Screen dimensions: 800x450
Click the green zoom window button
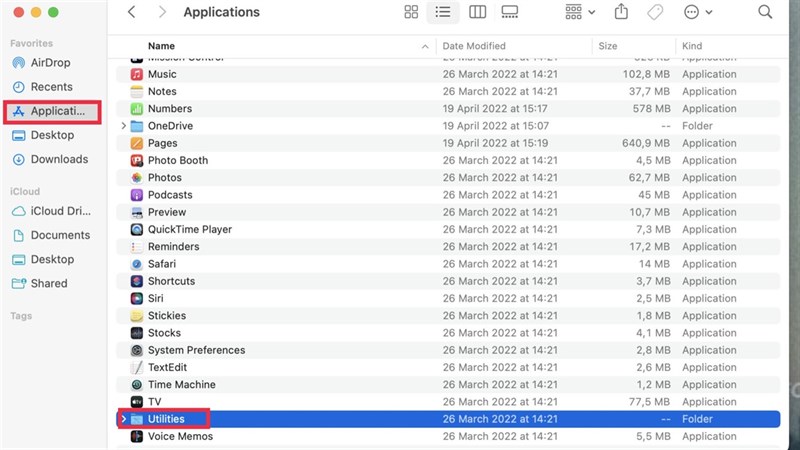[x=53, y=12]
